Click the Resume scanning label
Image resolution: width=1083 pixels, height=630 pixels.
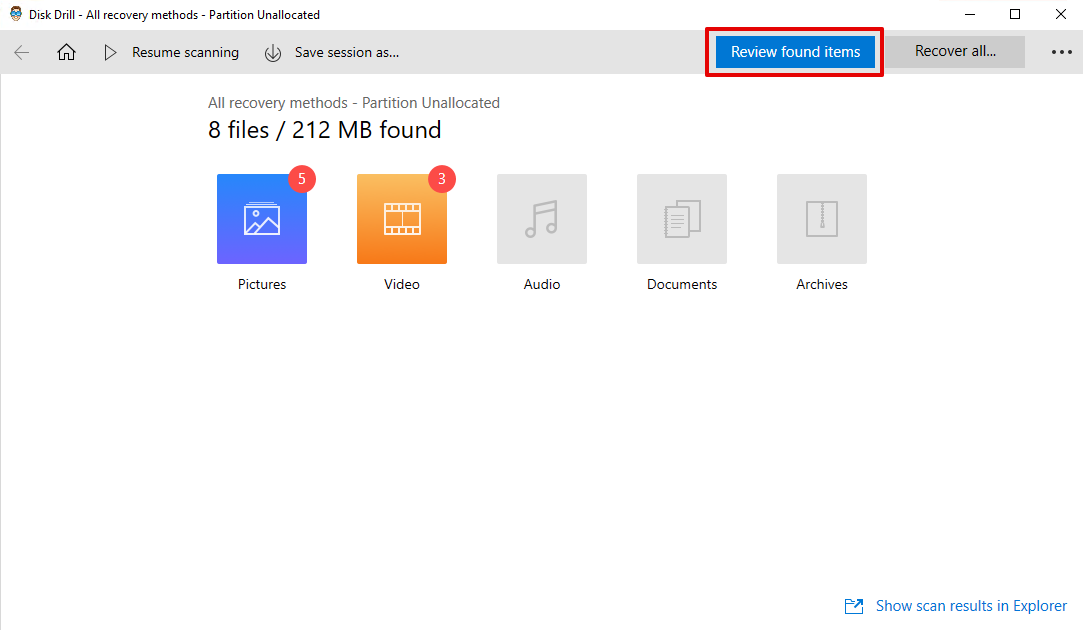[x=185, y=52]
